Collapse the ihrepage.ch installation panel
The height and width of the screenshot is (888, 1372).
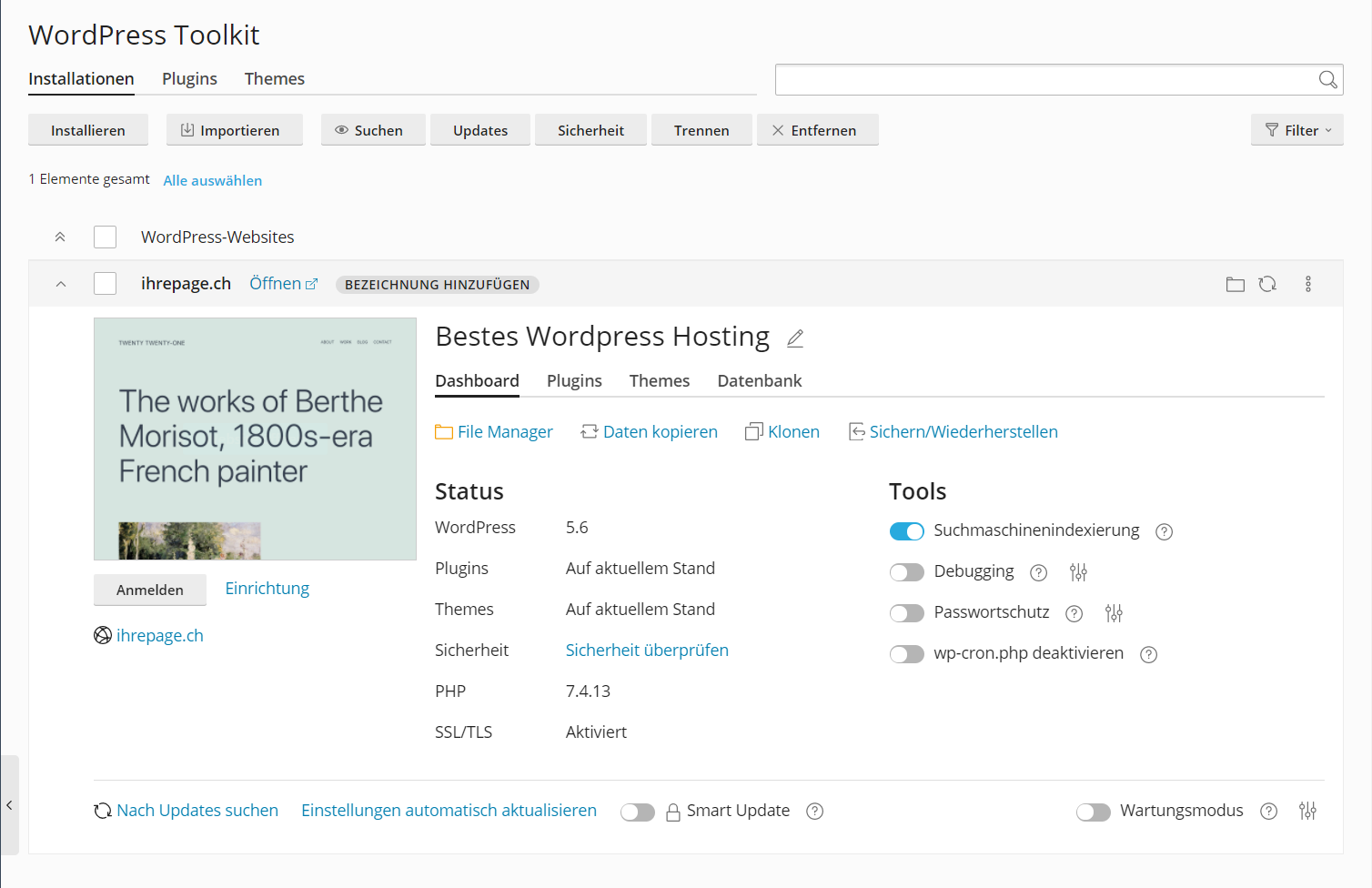tap(60, 283)
